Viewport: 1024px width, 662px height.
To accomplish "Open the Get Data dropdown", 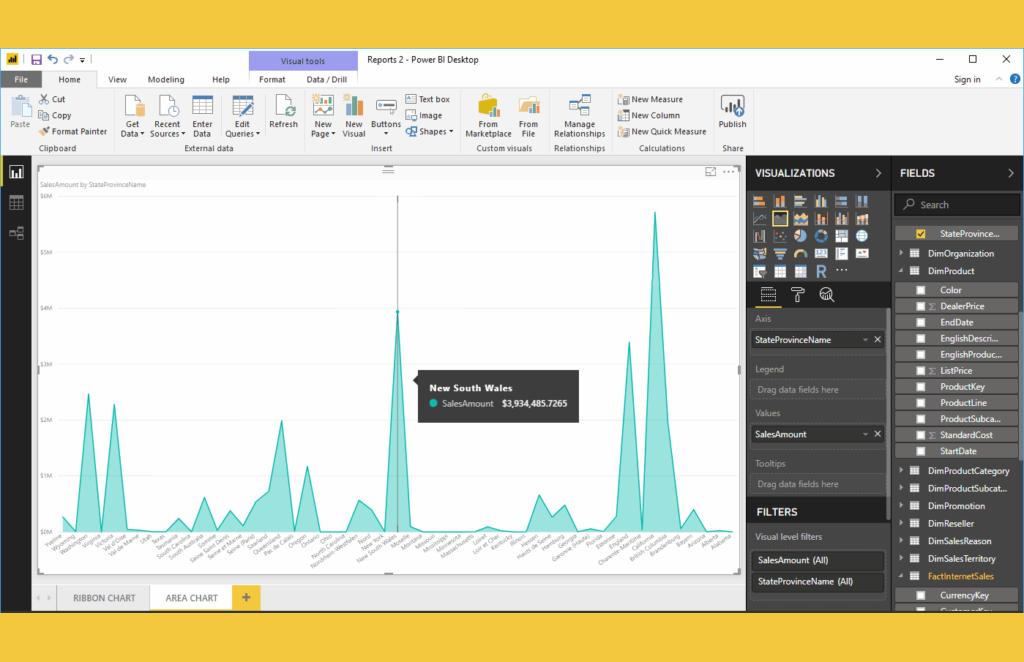I will 133,118.
